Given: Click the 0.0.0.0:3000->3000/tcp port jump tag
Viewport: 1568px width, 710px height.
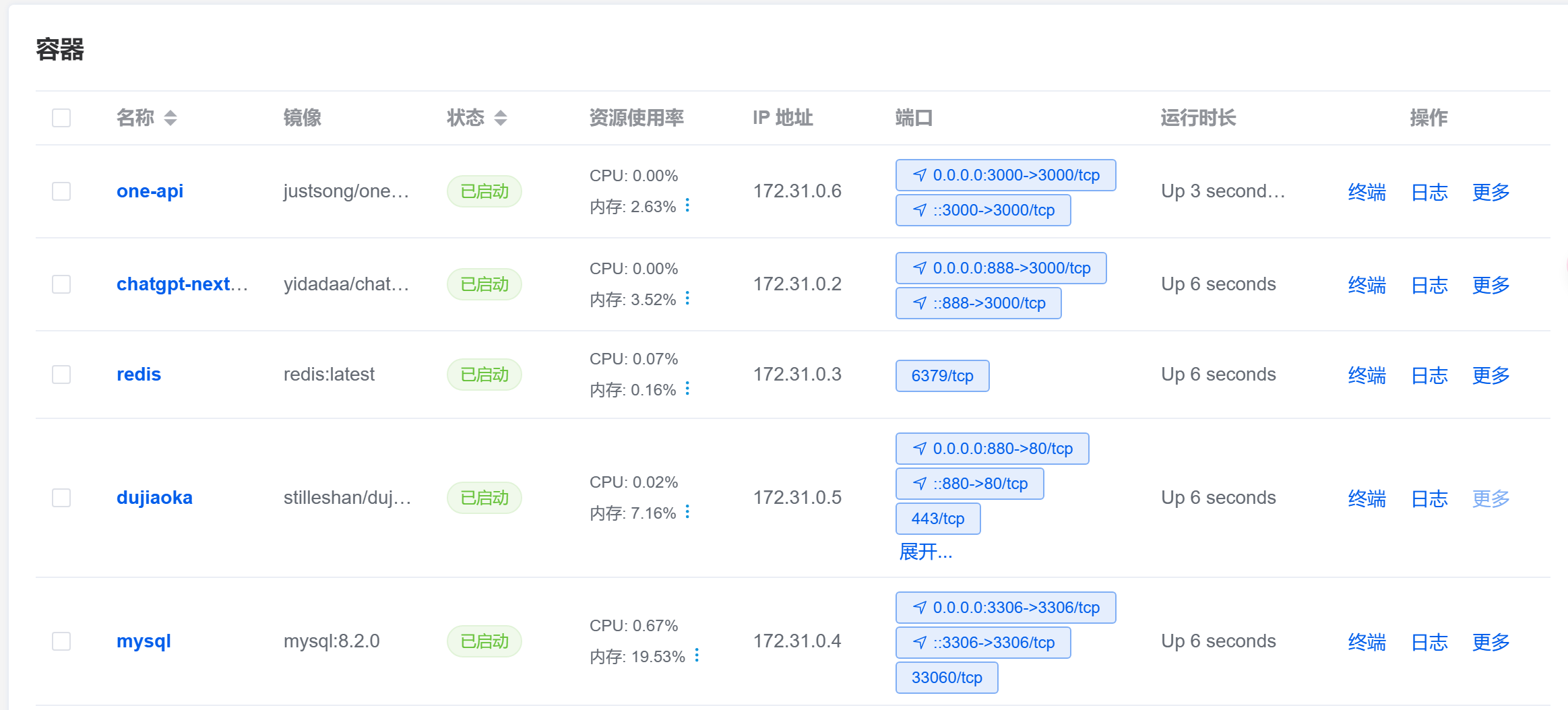Looking at the screenshot, I should click(x=1005, y=175).
